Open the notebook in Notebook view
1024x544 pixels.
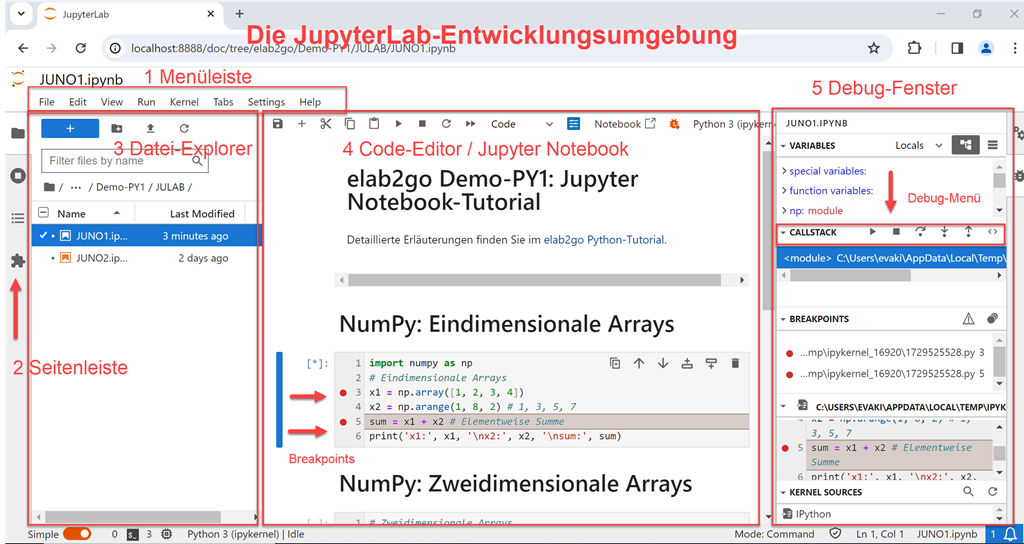(x=624, y=123)
